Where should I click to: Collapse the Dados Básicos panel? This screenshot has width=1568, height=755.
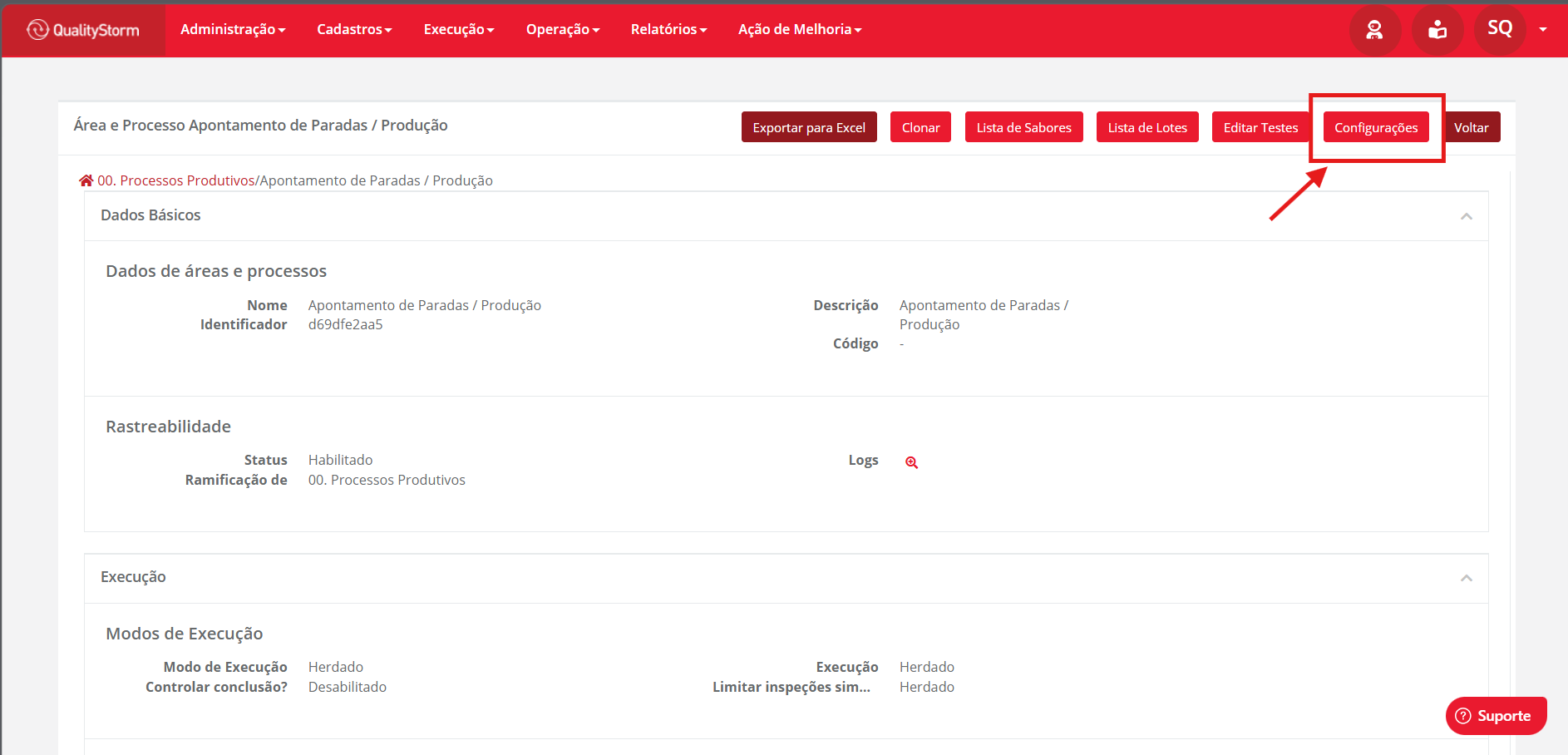click(x=1467, y=216)
